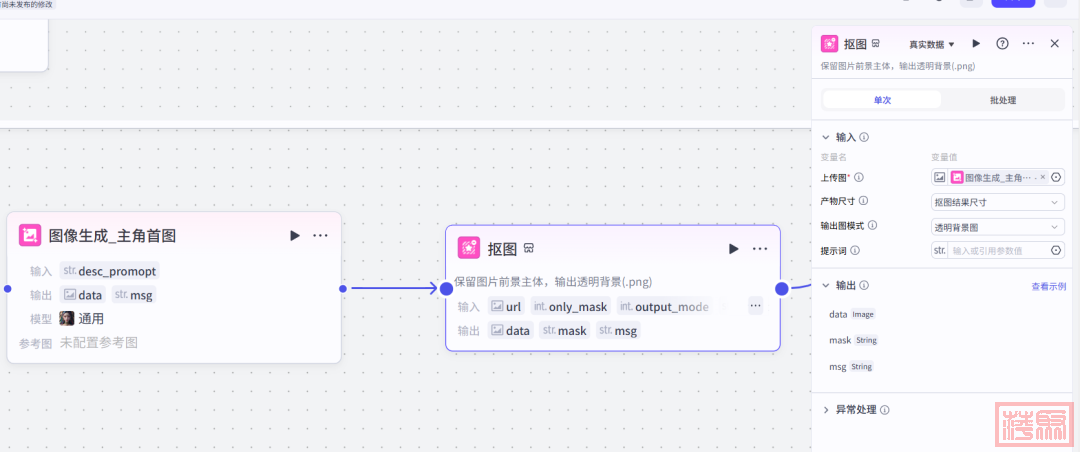Click the 查看示例 link

(1049, 286)
